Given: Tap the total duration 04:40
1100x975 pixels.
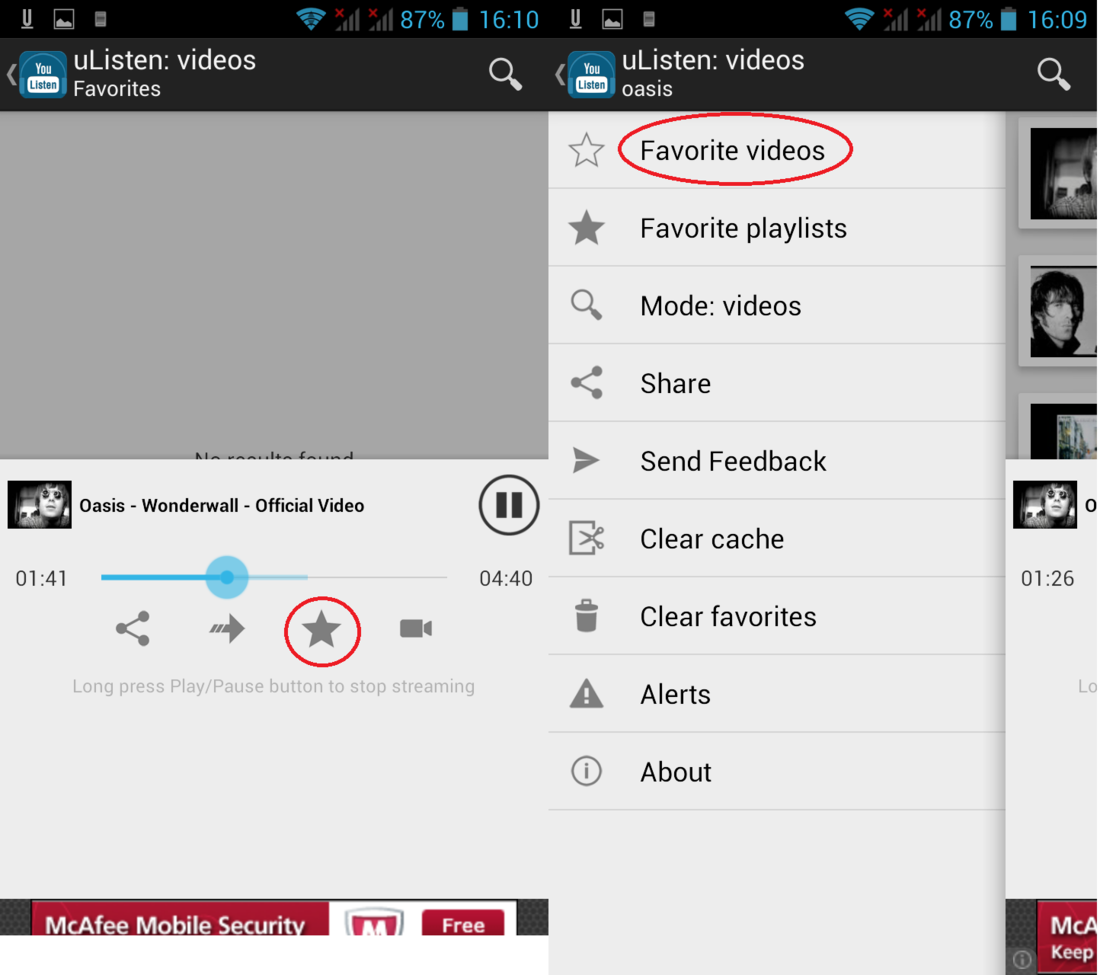Looking at the screenshot, I should (506, 579).
